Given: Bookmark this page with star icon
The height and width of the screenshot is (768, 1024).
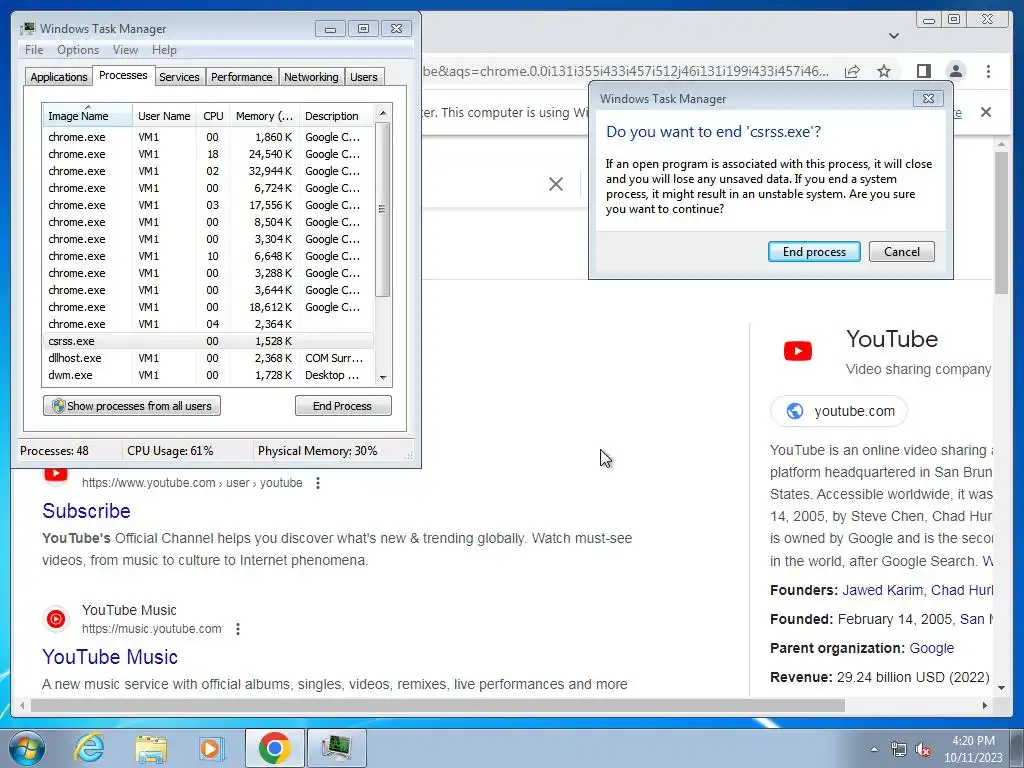Looking at the screenshot, I should pos(884,71).
